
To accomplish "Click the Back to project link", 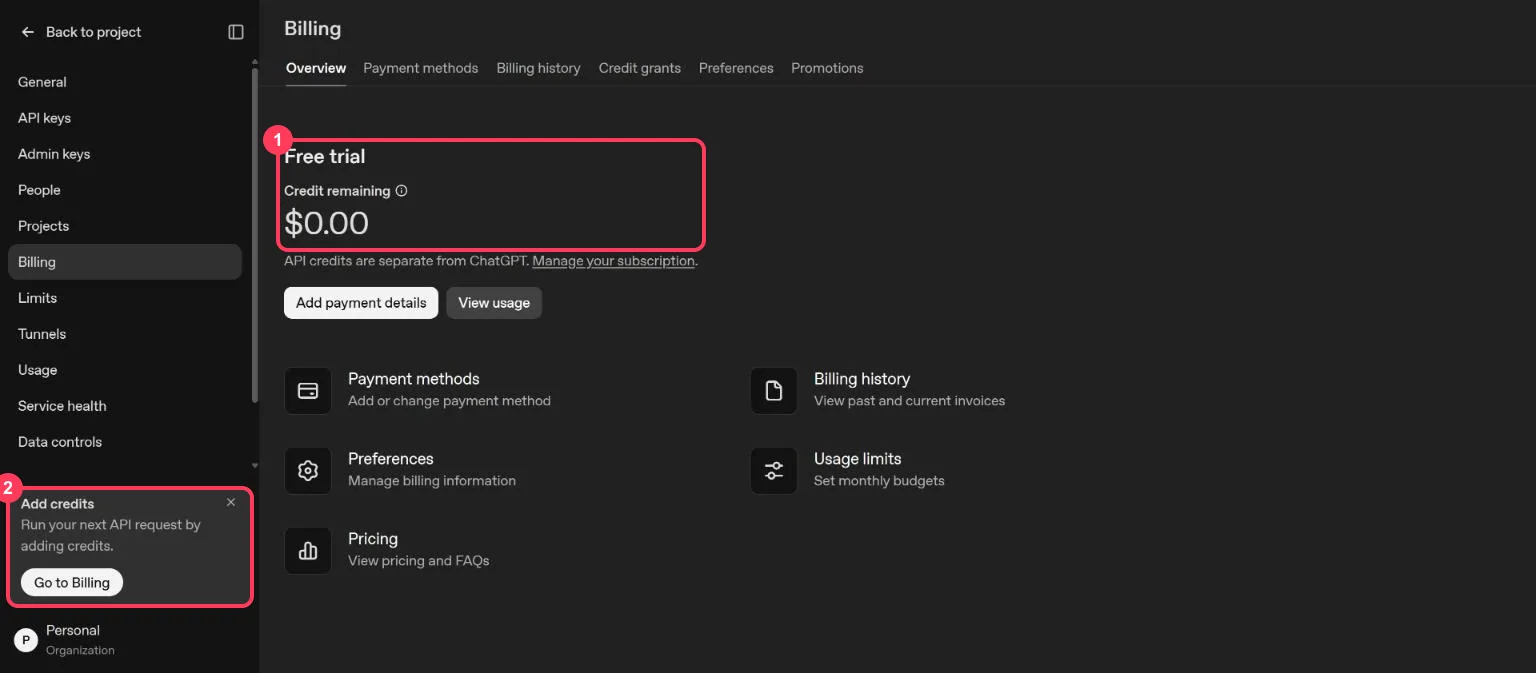I will pyautogui.click(x=93, y=32).
